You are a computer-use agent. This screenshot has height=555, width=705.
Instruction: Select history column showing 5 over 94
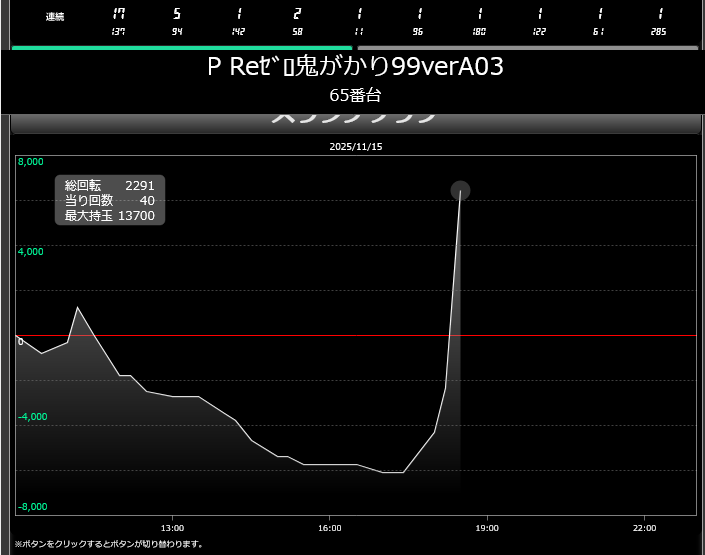[177, 20]
